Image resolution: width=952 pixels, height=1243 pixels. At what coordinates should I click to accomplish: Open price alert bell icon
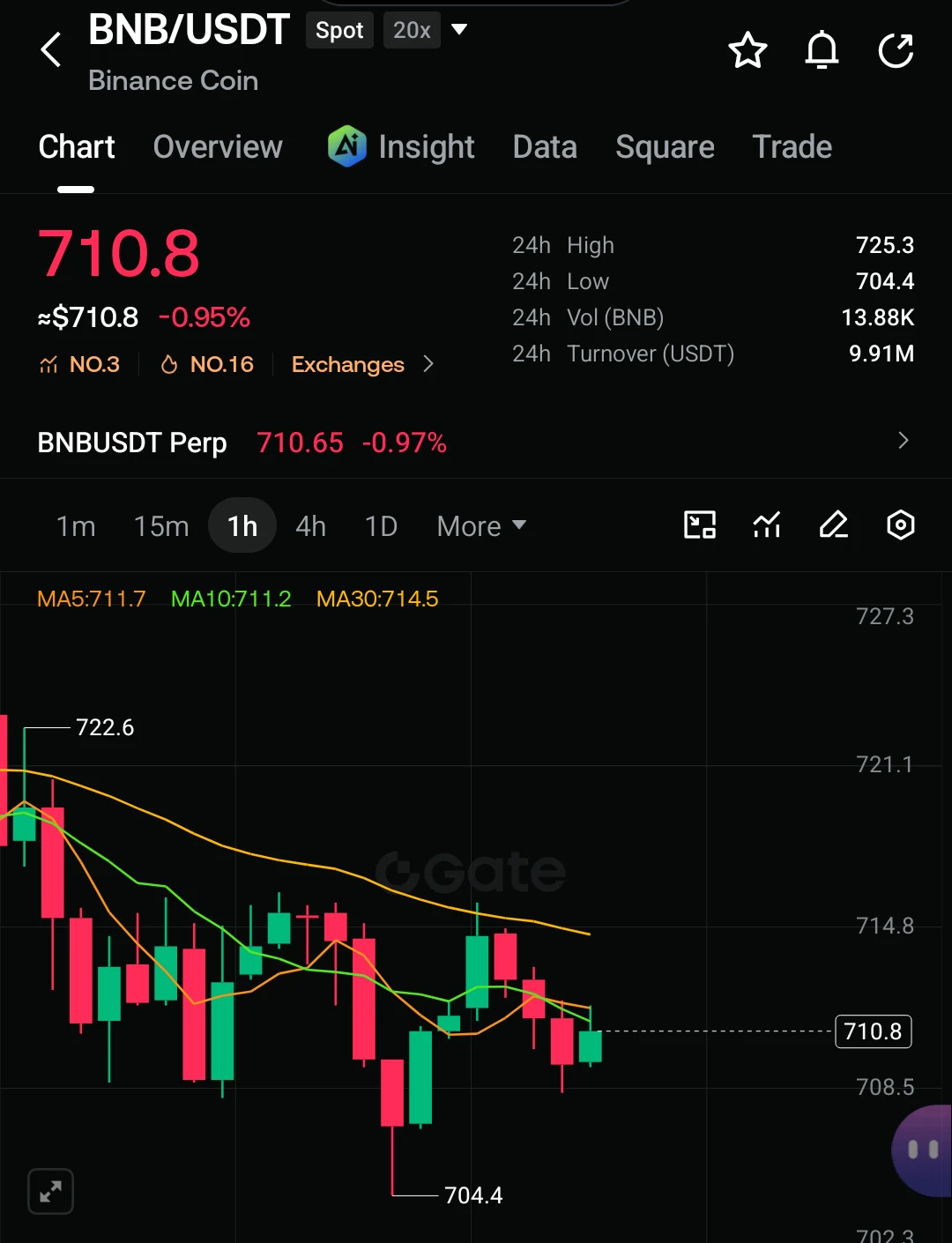(822, 50)
